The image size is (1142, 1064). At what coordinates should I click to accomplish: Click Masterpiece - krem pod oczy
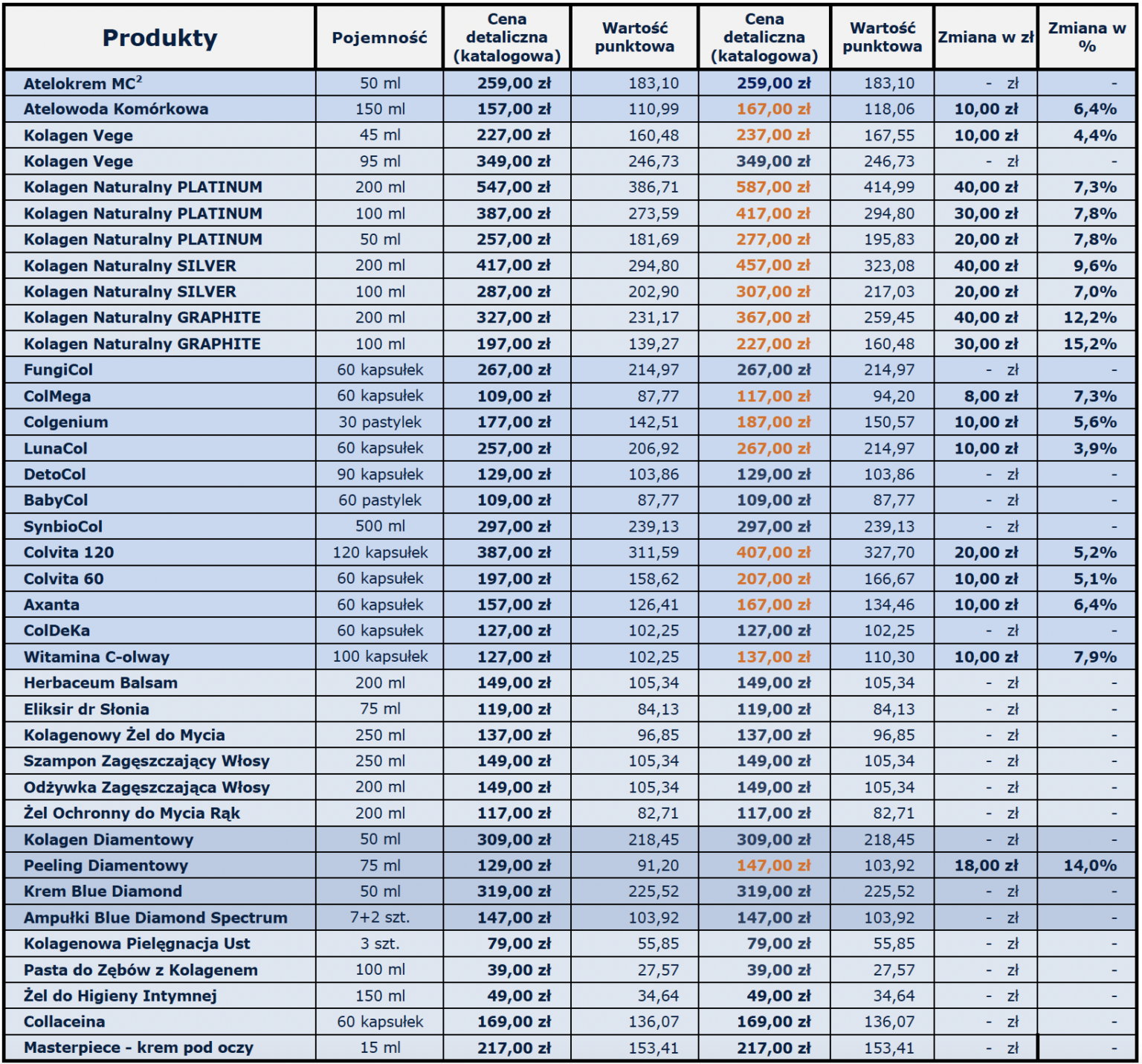pos(138,1048)
